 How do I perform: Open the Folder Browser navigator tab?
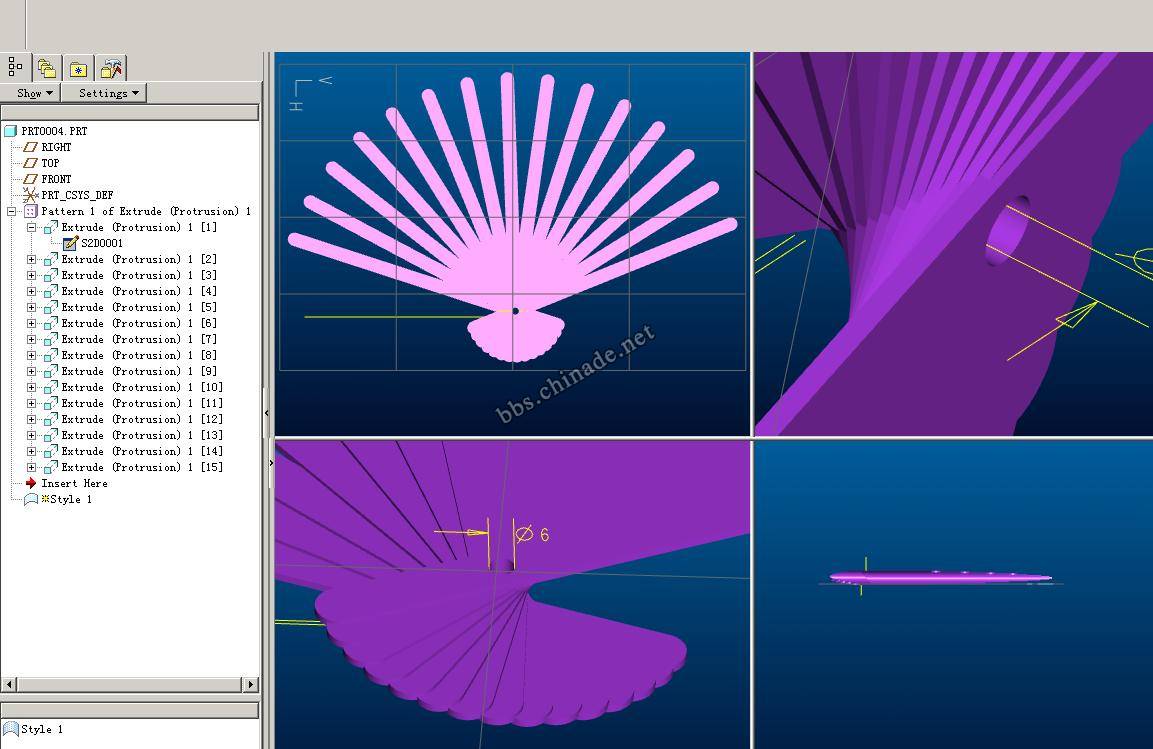[x=47, y=68]
